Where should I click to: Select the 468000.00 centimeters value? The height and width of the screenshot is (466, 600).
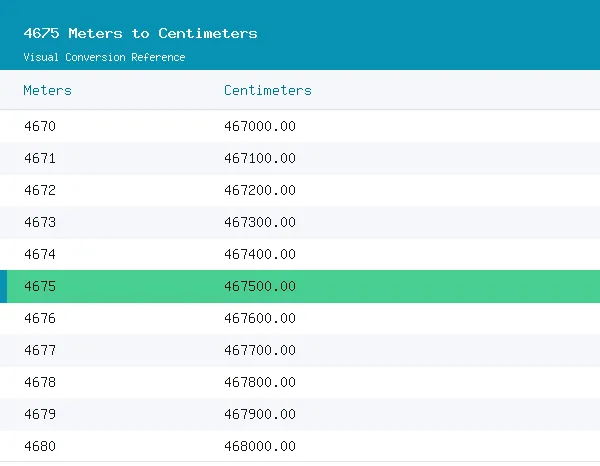click(260, 446)
